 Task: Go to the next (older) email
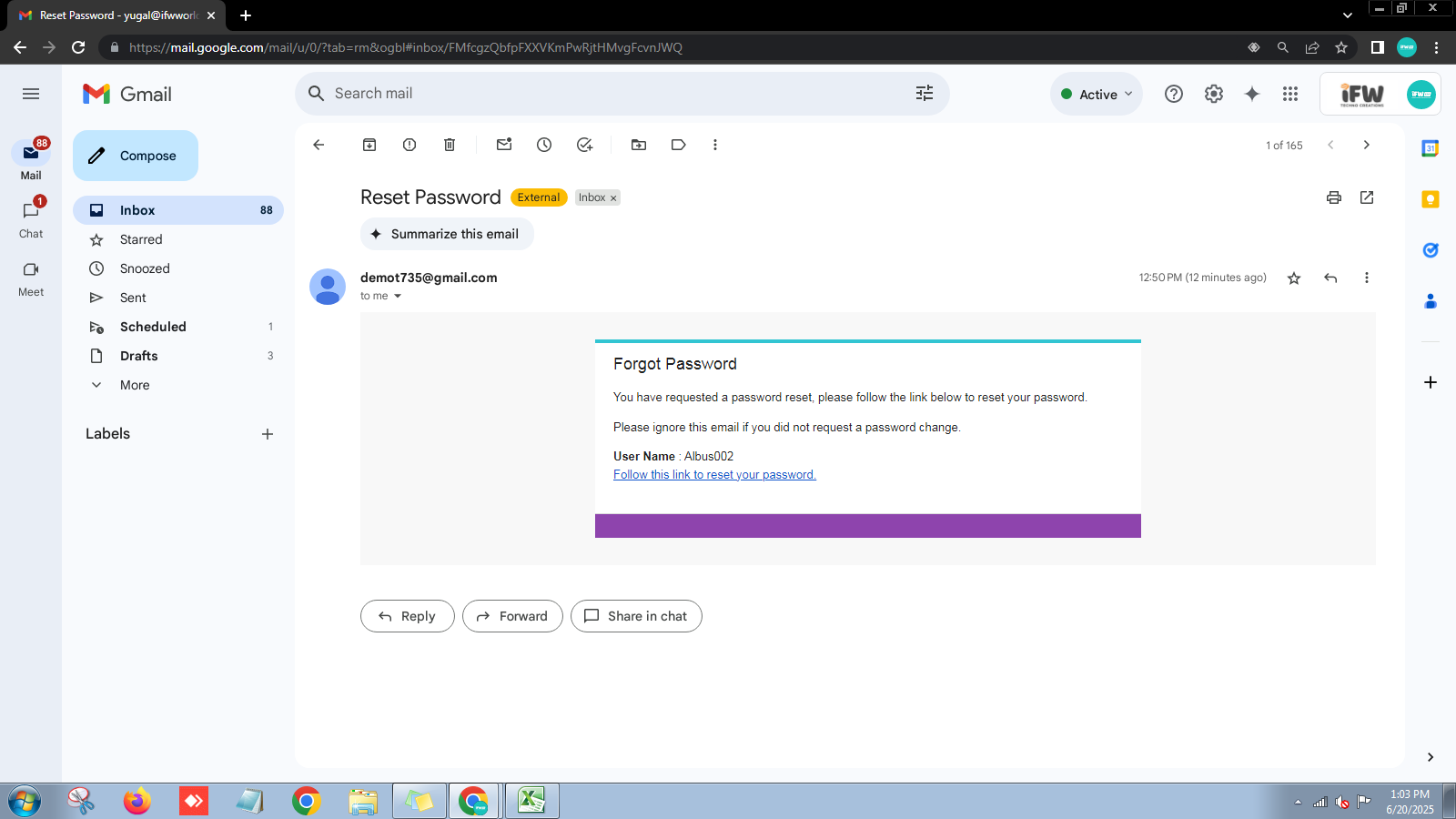click(x=1366, y=145)
